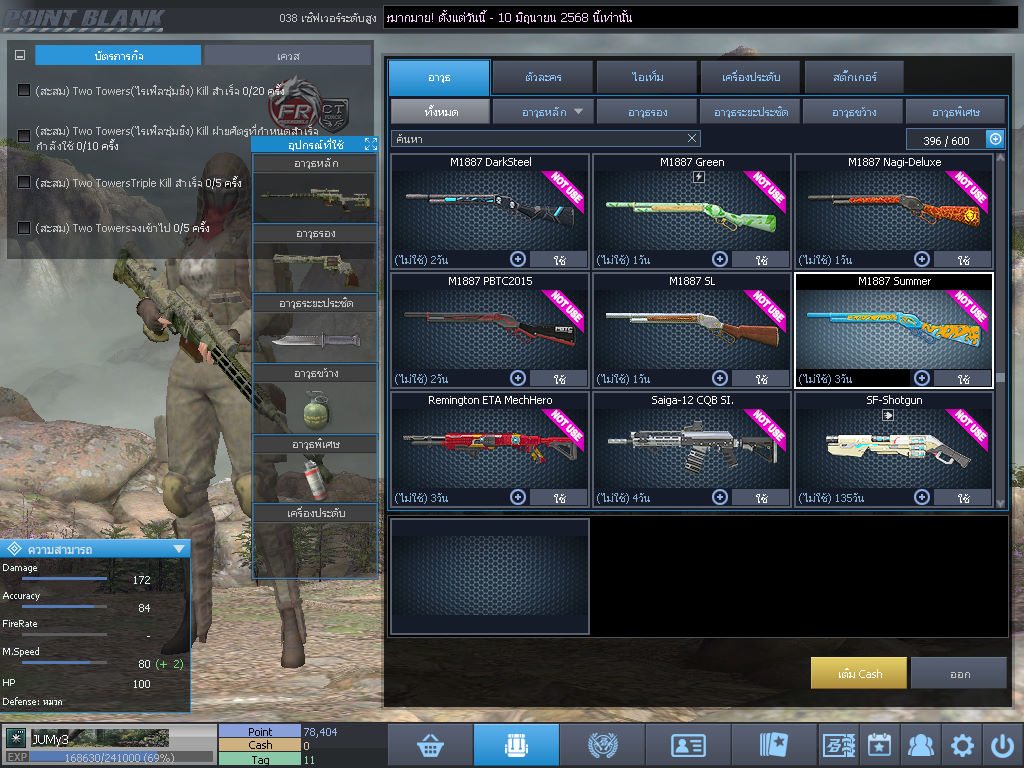The height and width of the screenshot is (768, 1024).
Task: Click the power exit icon
Action: click(x=1002, y=745)
